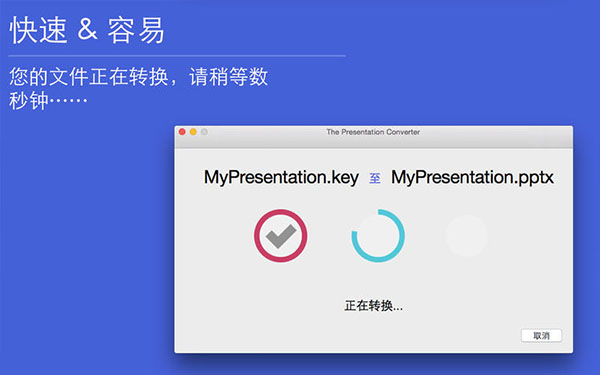
Task: Click the 您的文件正在转换 description text
Action: (138, 88)
